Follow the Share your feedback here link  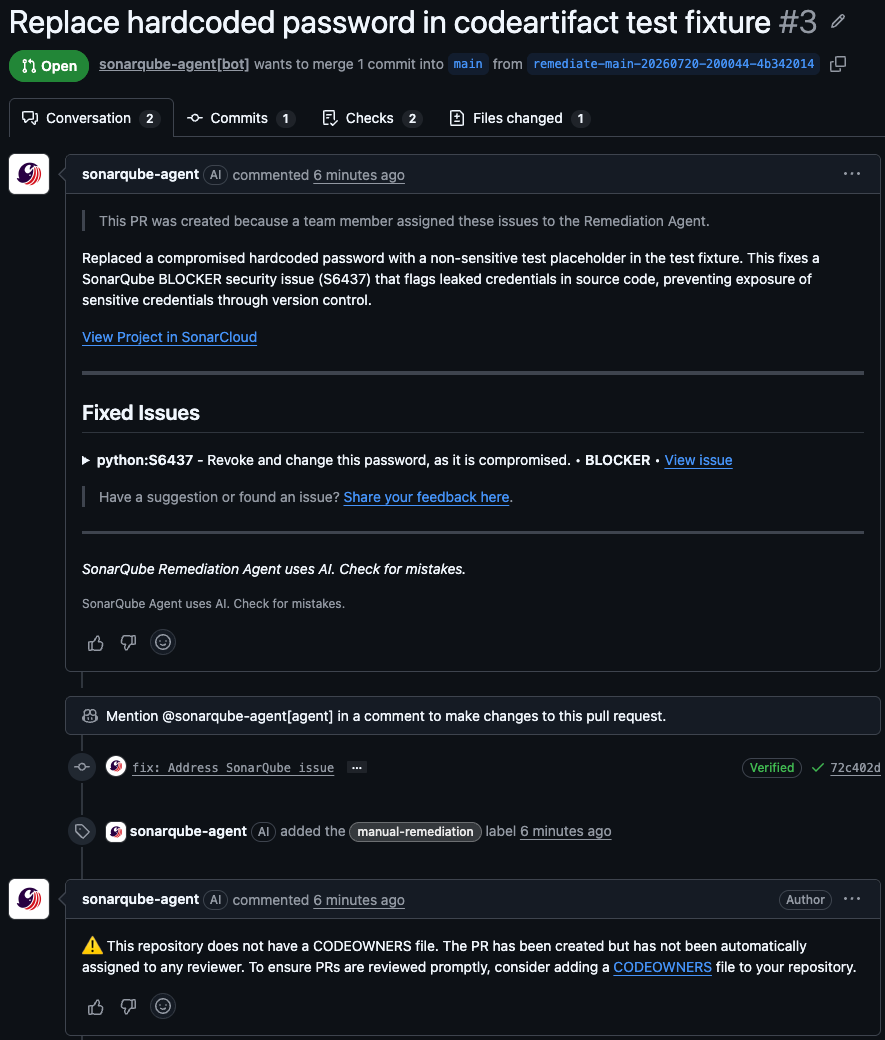427,497
